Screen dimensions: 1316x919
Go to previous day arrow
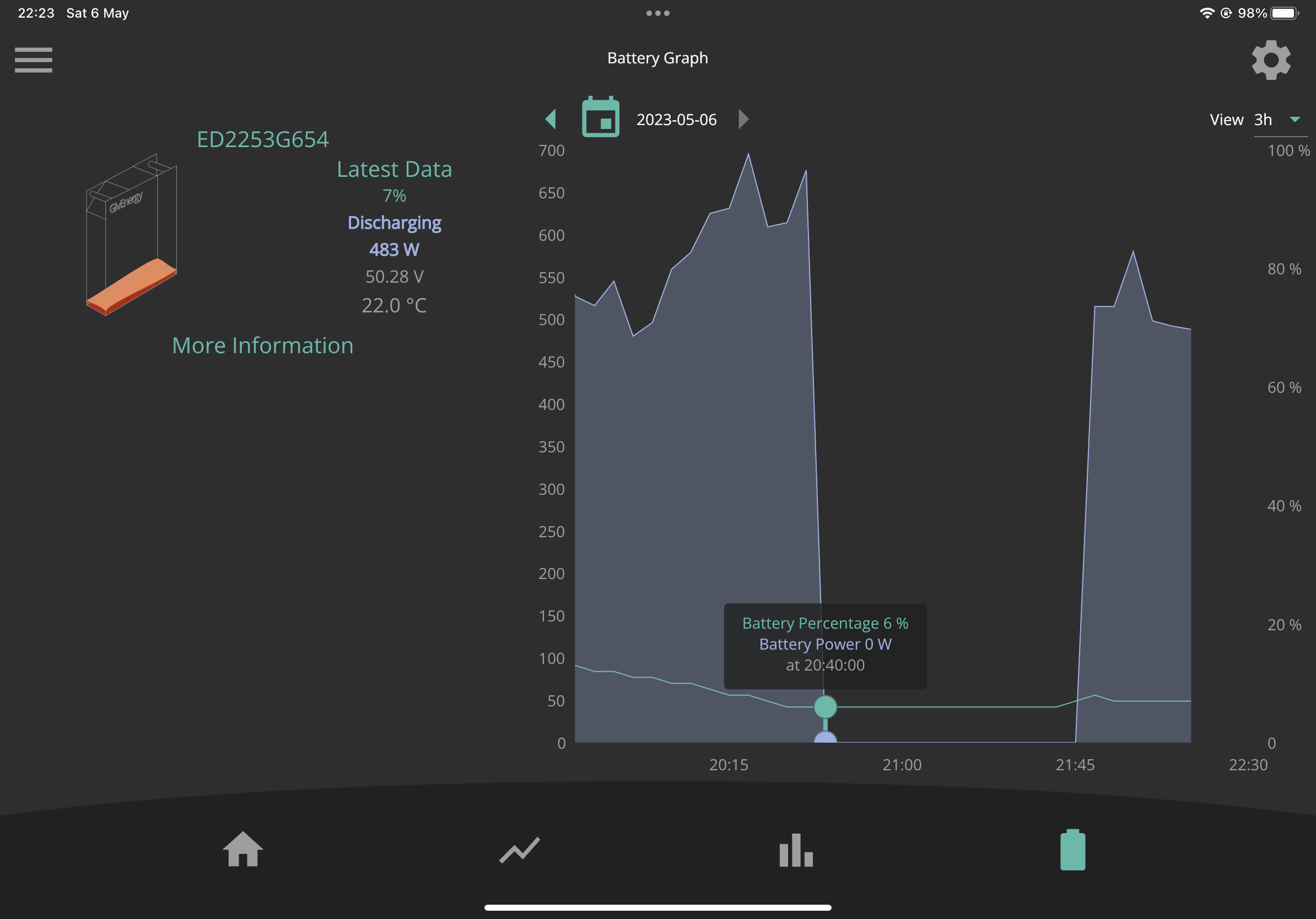point(550,118)
